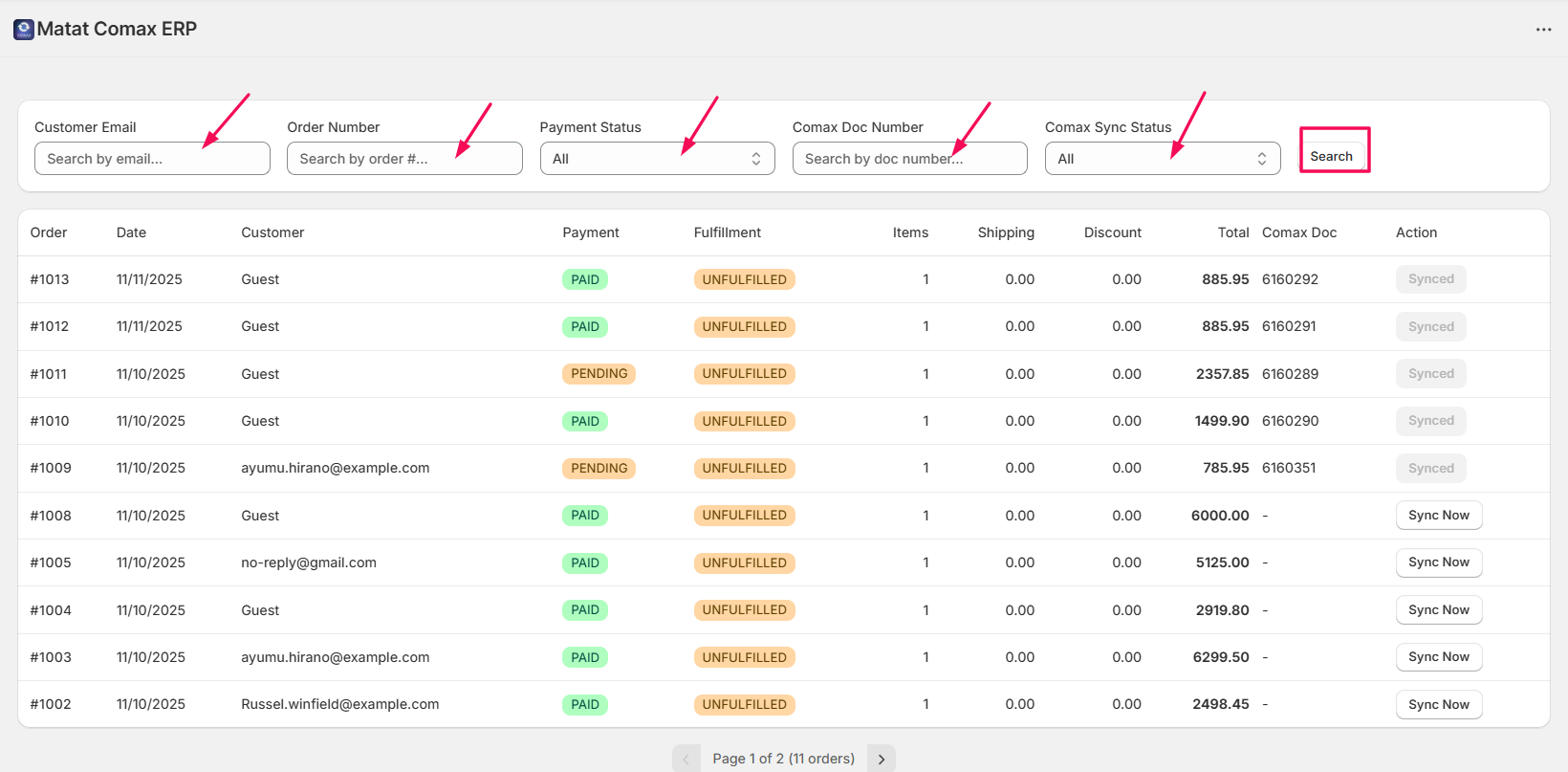Click the Matat Comax ERP app logo
1568x772 pixels.
(23, 30)
